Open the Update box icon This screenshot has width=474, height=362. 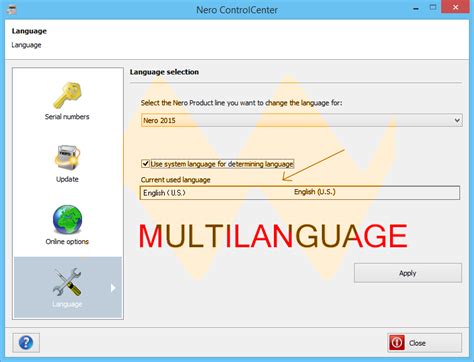pyautogui.click(x=67, y=158)
